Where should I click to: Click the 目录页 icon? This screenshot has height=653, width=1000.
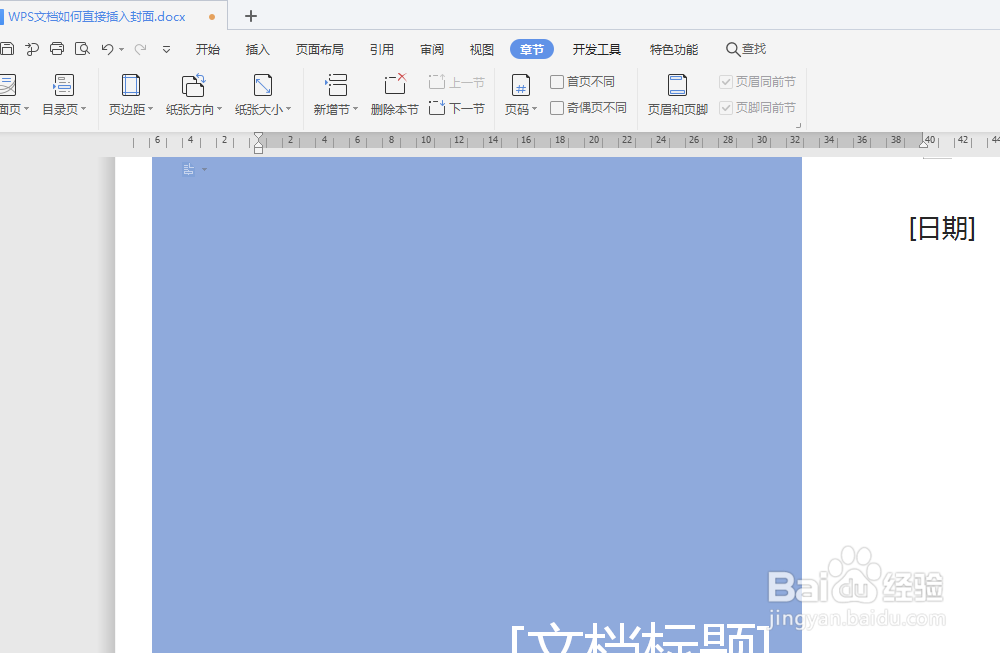click(64, 85)
